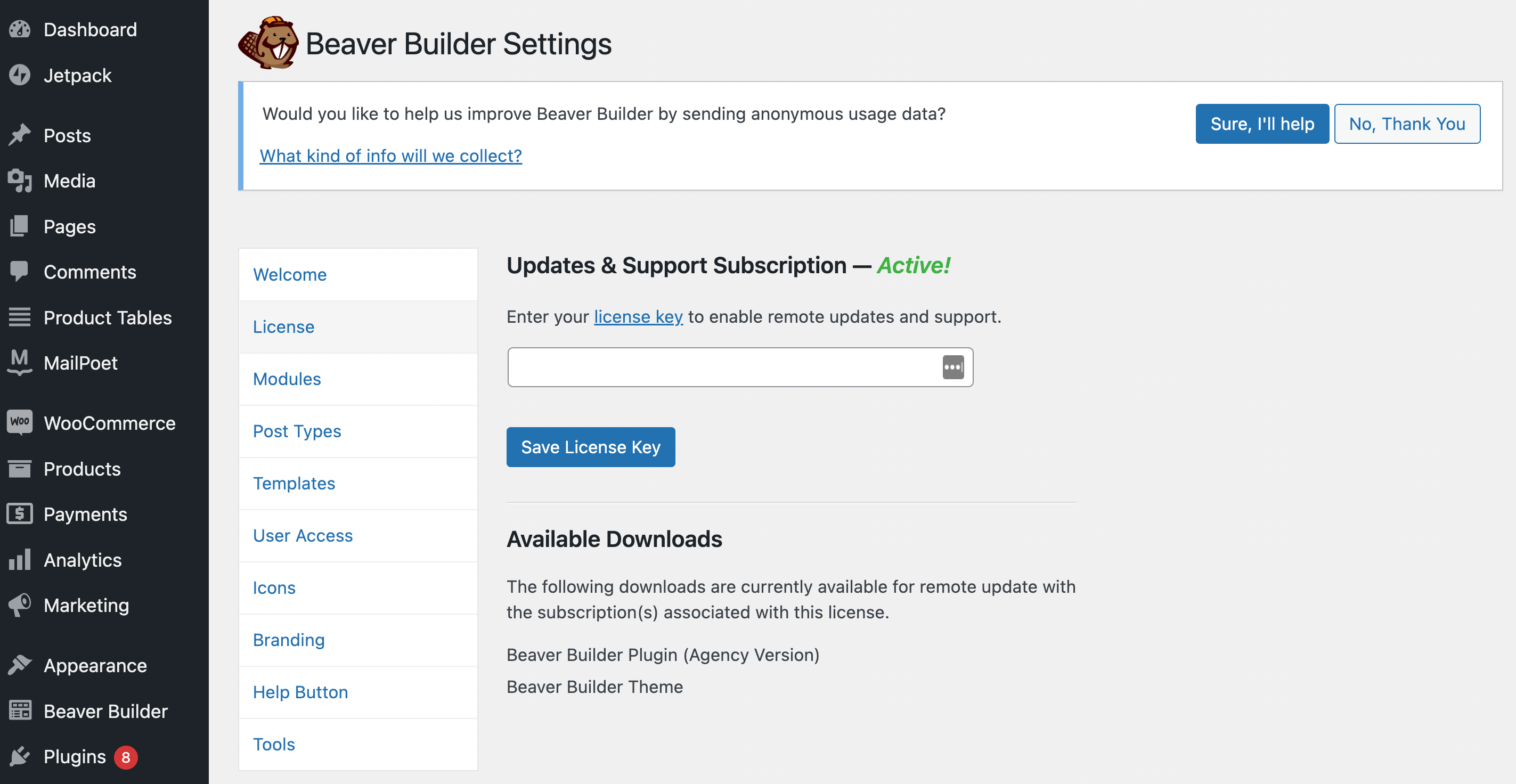
Task: Select Branding in settings navigation
Action: click(x=289, y=640)
